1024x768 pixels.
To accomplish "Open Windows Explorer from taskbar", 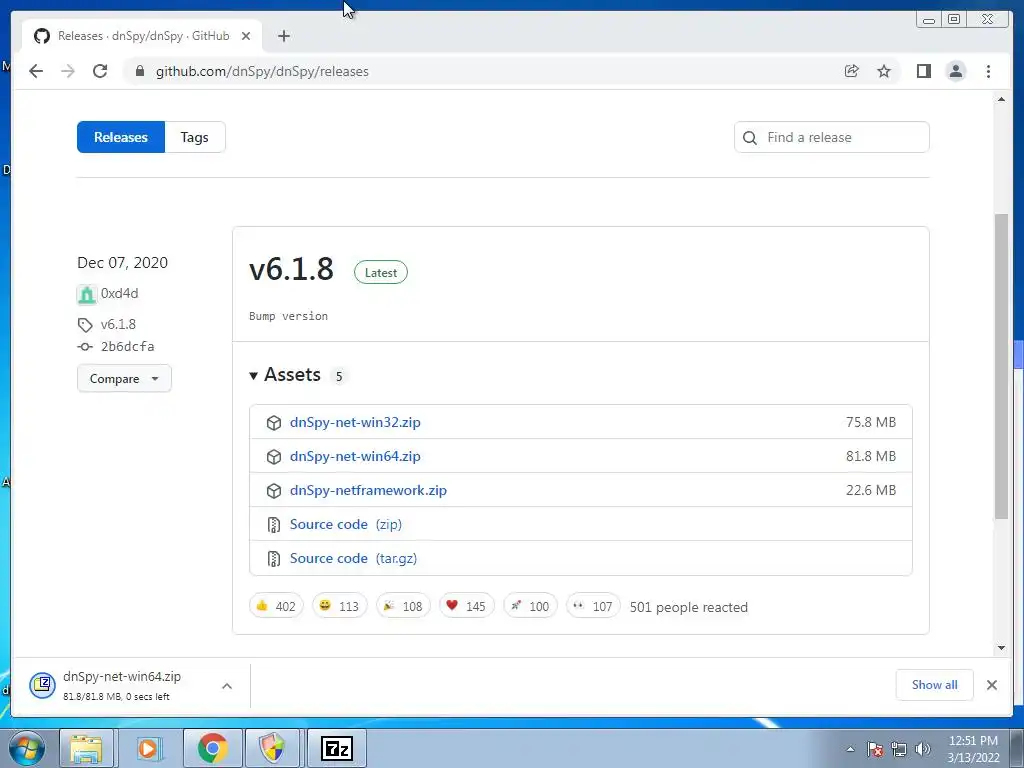I will click(87, 748).
